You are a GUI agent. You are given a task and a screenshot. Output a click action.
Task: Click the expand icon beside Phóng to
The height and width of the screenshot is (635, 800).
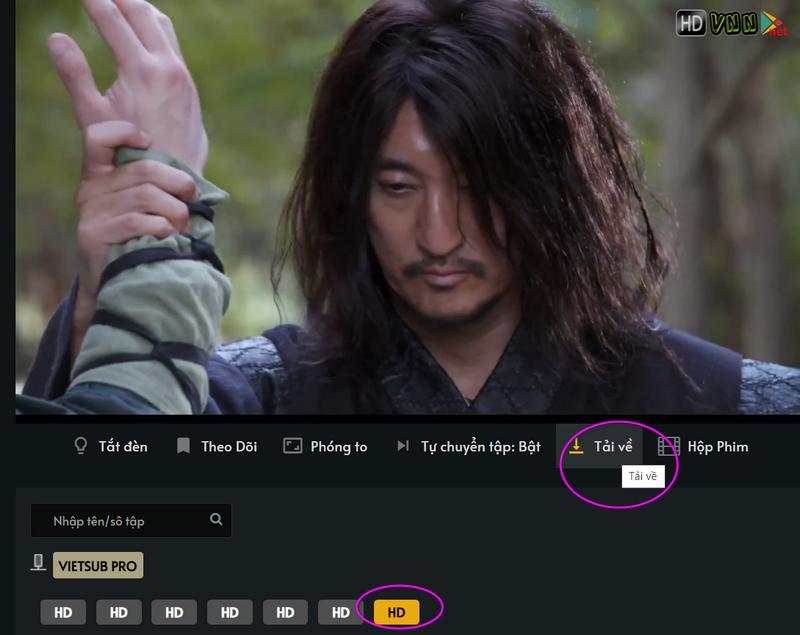pos(293,446)
